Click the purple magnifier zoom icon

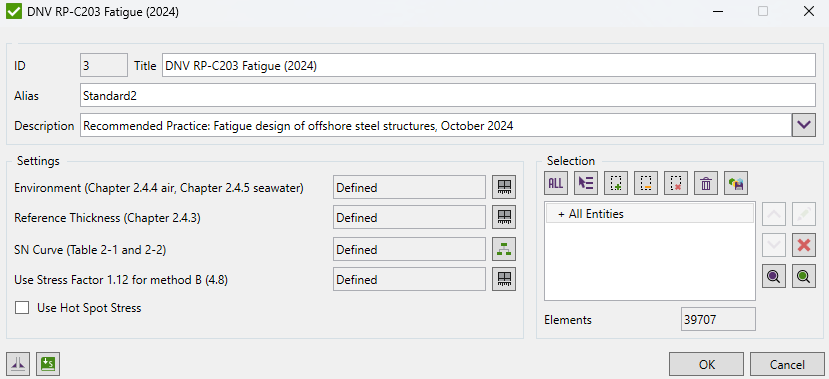pyautogui.click(x=774, y=276)
